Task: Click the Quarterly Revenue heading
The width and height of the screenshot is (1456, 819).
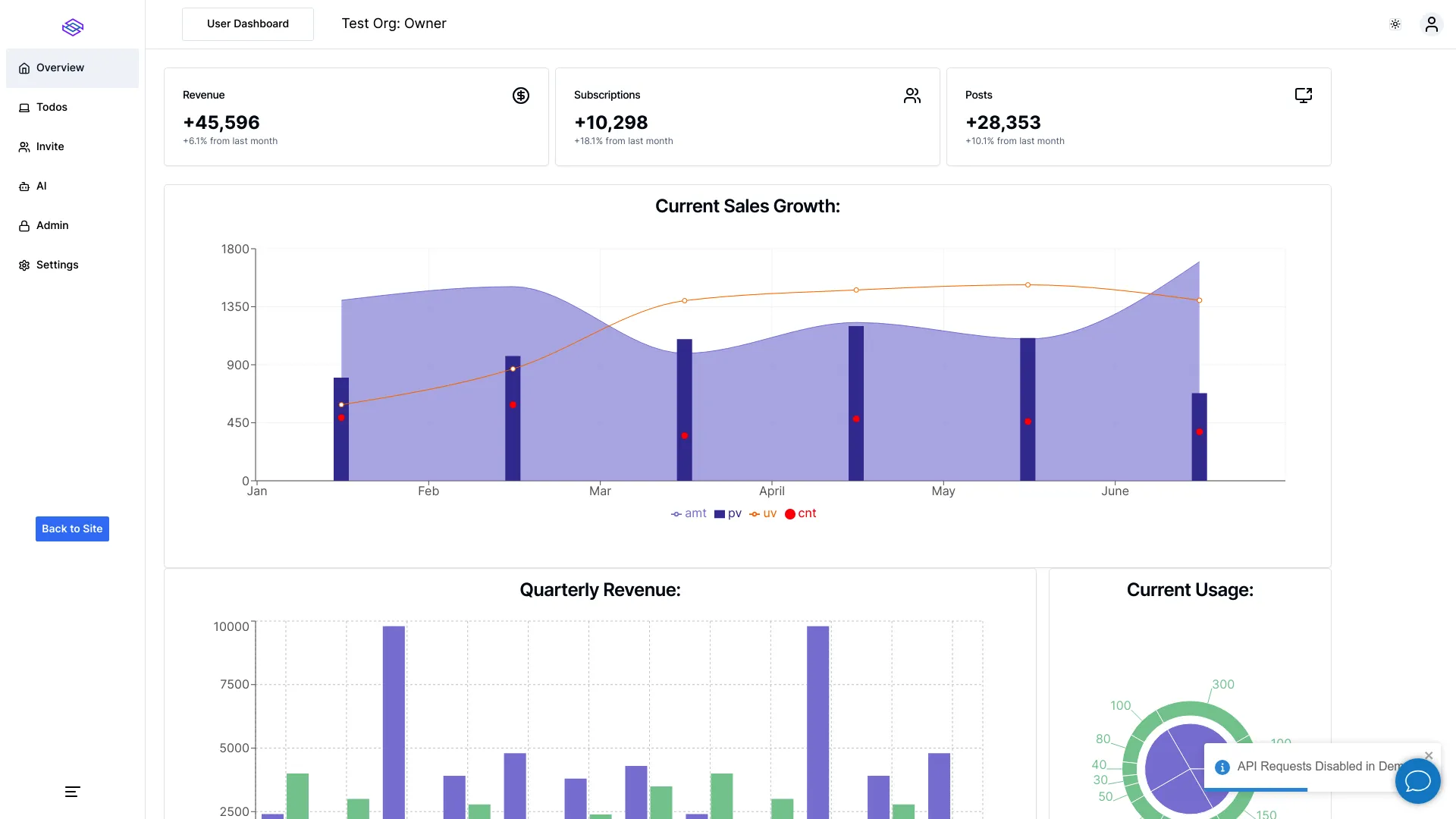Action: coord(600,590)
